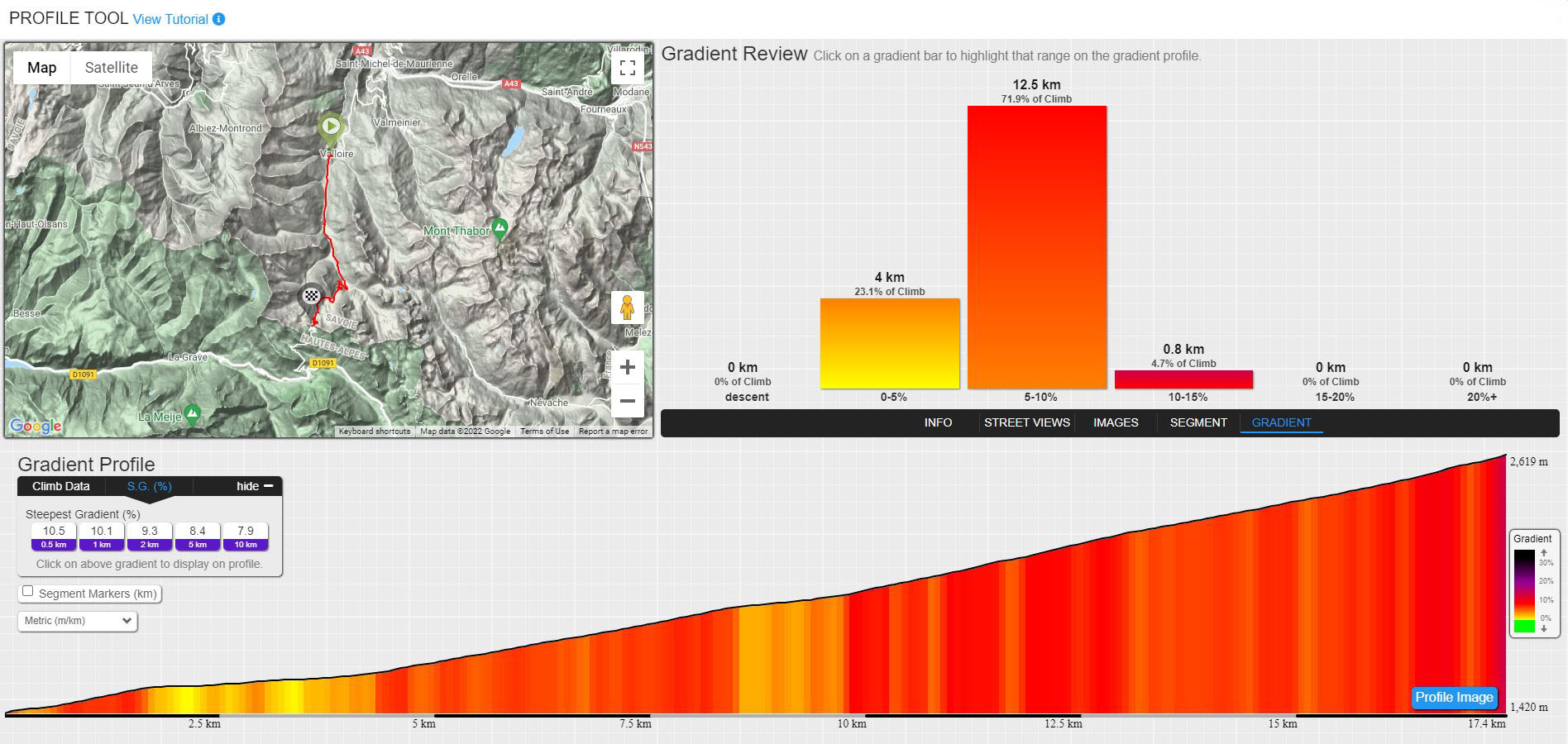Click the Profile Image button
This screenshot has height=744, width=1568.
1454,698
